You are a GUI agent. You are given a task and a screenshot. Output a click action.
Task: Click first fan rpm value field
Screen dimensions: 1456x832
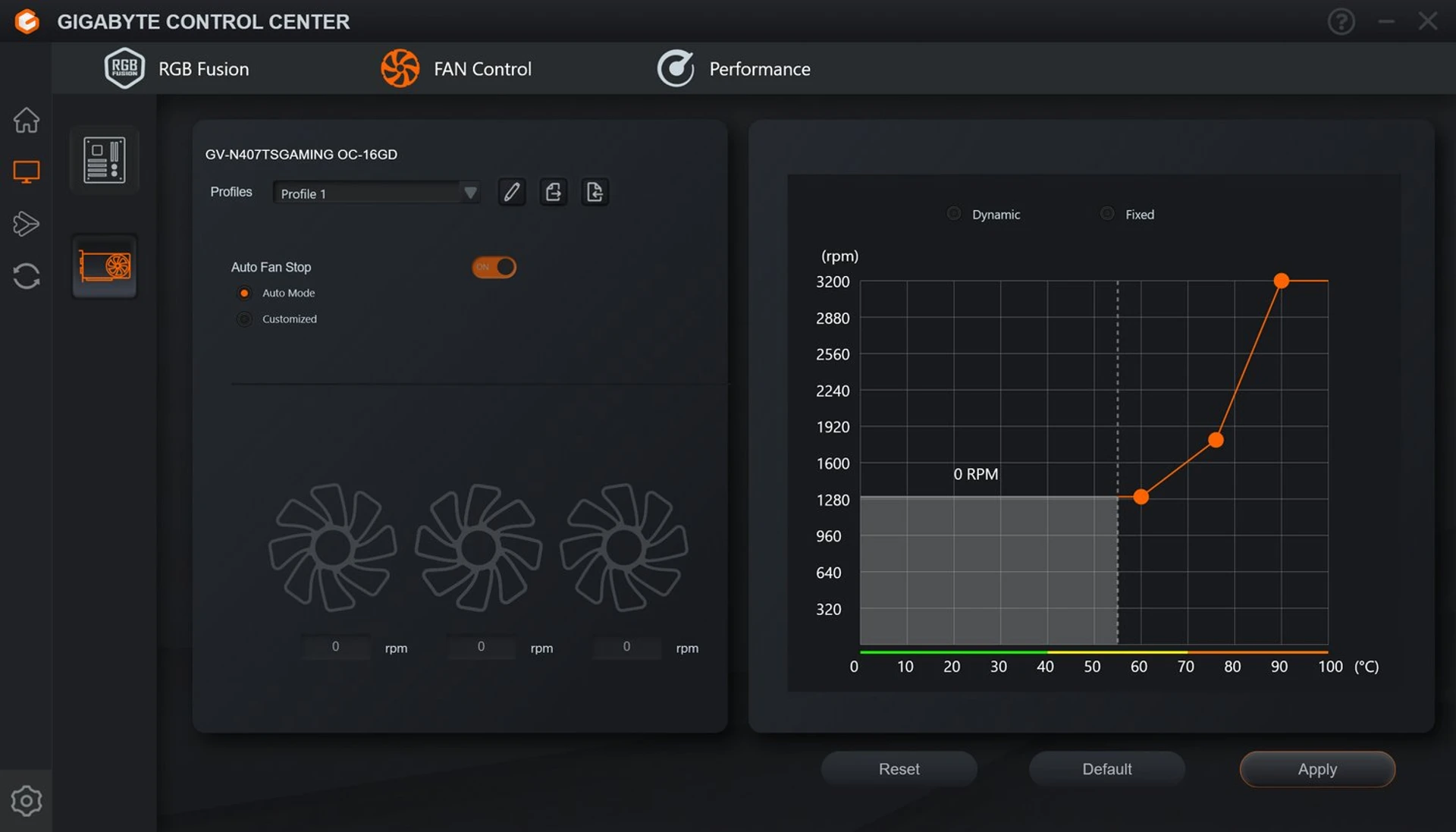pos(336,647)
